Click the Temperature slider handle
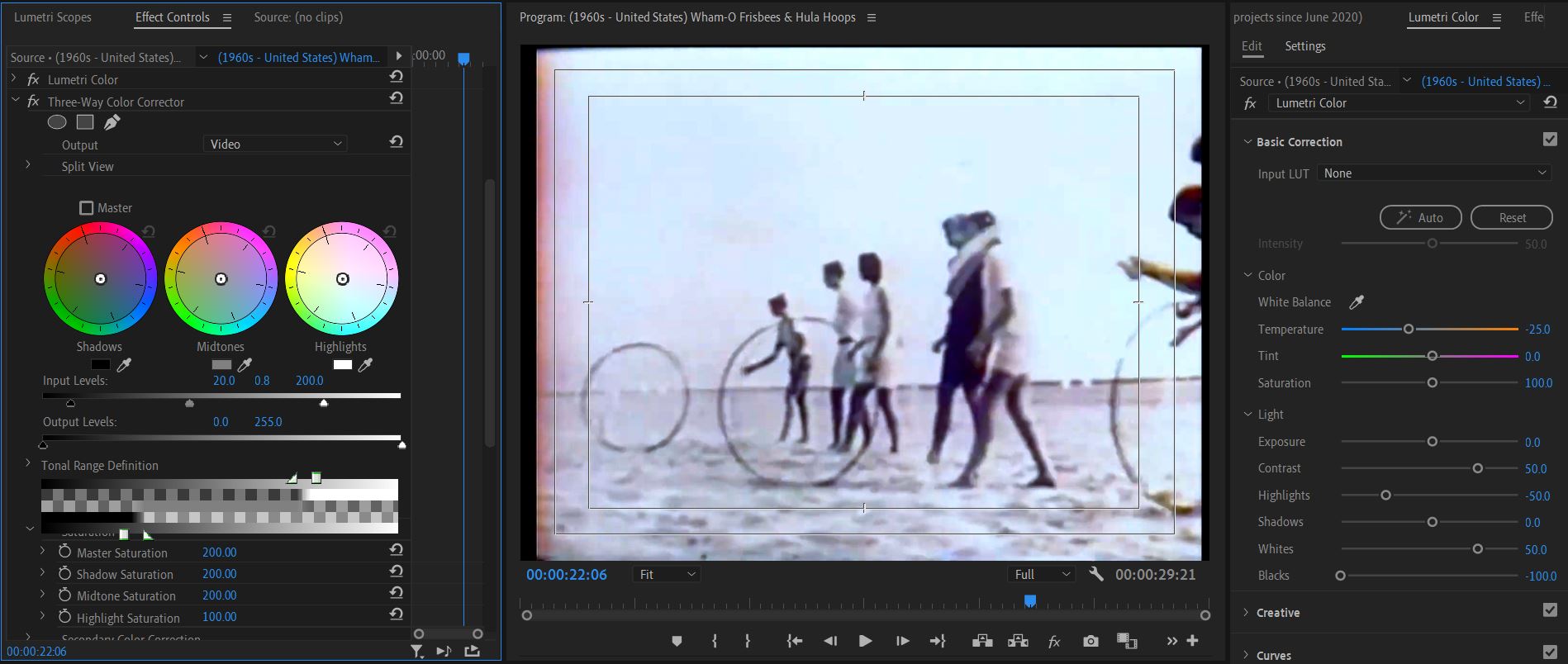1568x664 pixels. tap(1409, 329)
